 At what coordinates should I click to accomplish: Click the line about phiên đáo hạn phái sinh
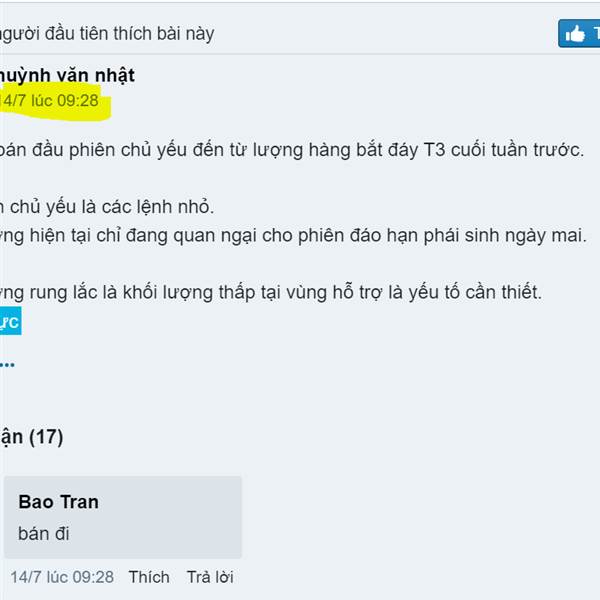[293, 235]
